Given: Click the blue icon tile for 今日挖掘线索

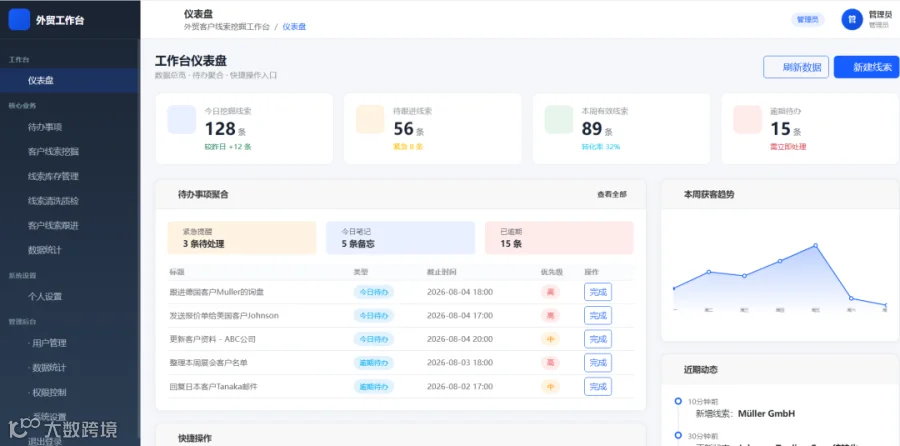Looking at the screenshot, I should pos(181,119).
